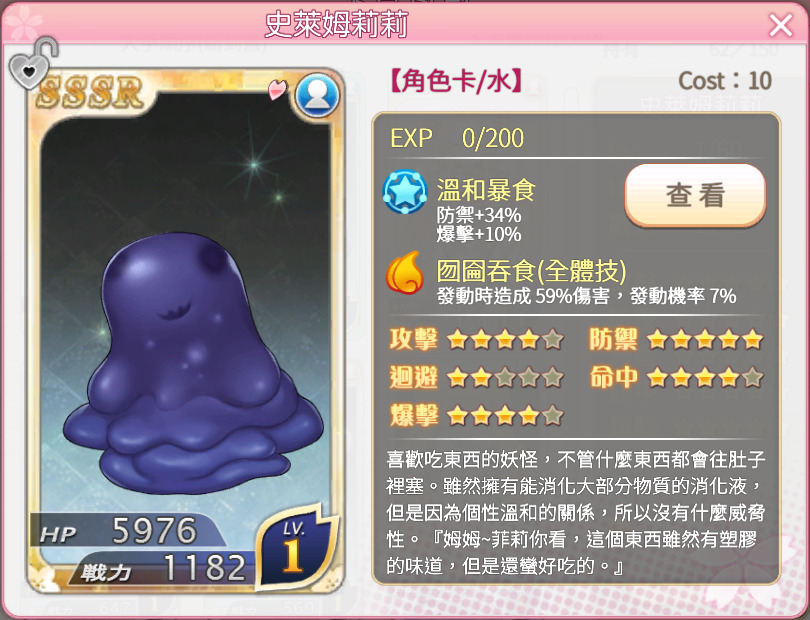Select the blue star passive skill icon
The image size is (810, 620).
click(x=404, y=192)
